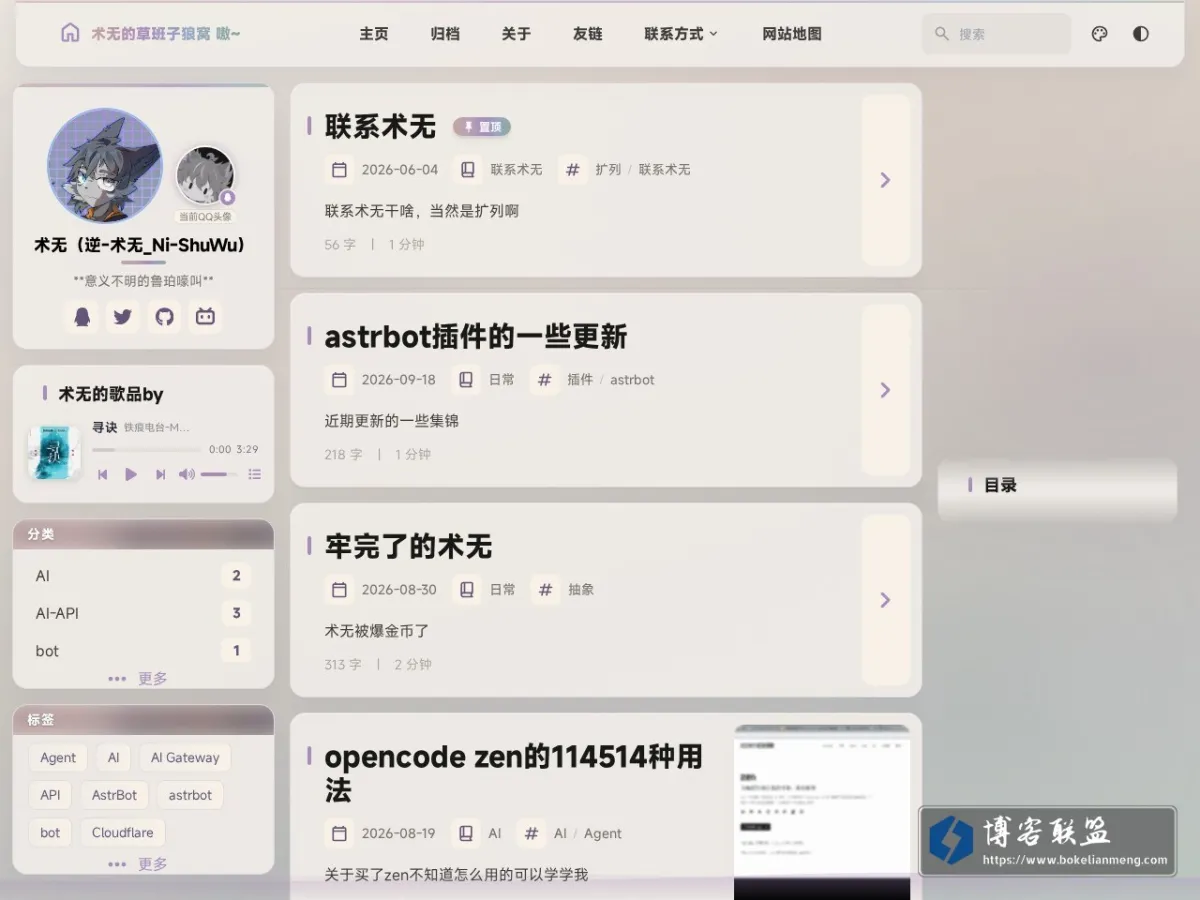This screenshot has width=1200, height=900.
Task: Play the song 寻诀
Action: pyautogui.click(x=131, y=475)
